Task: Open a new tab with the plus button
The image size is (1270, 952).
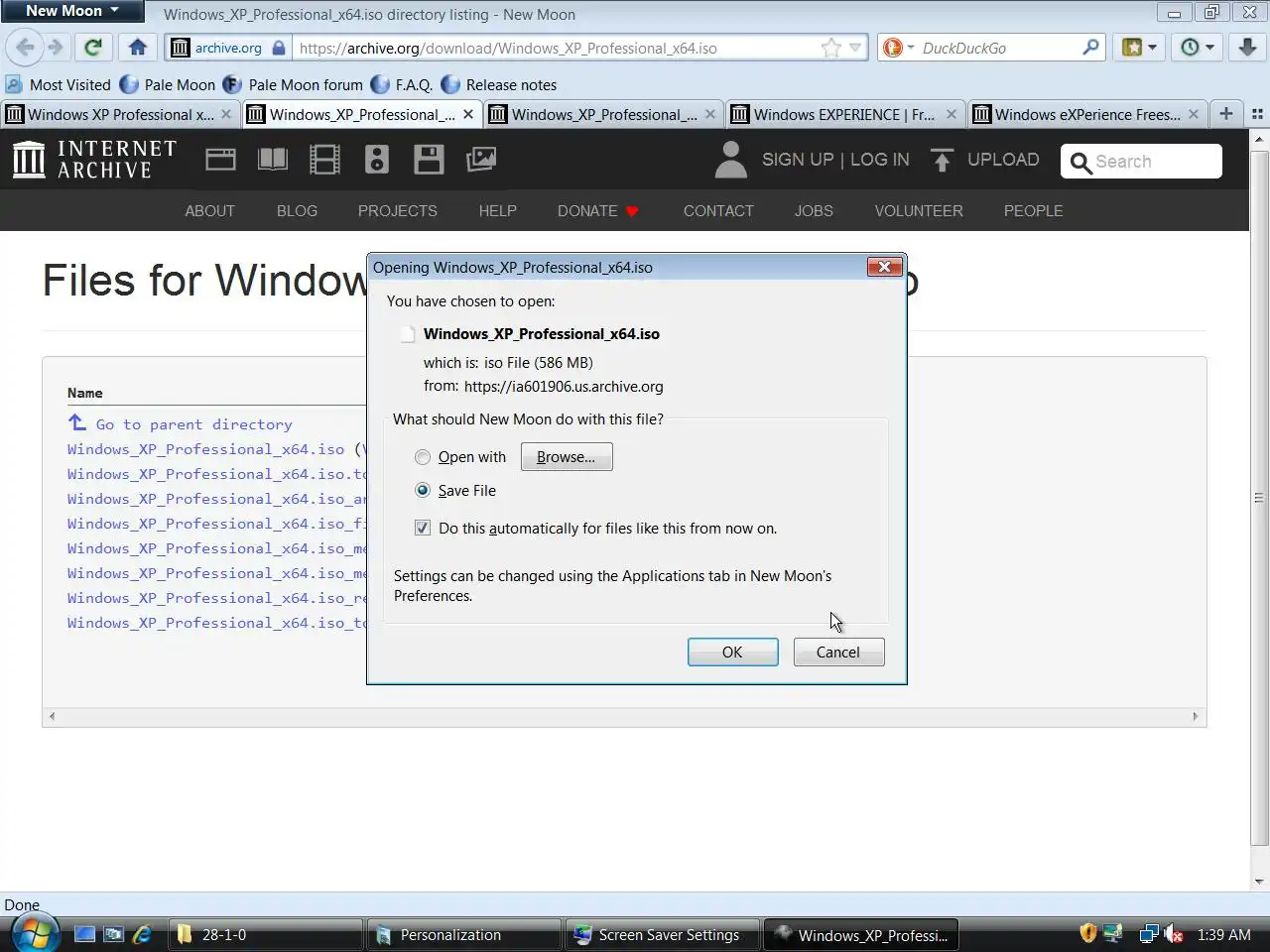Action: click(x=1226, y=113)
